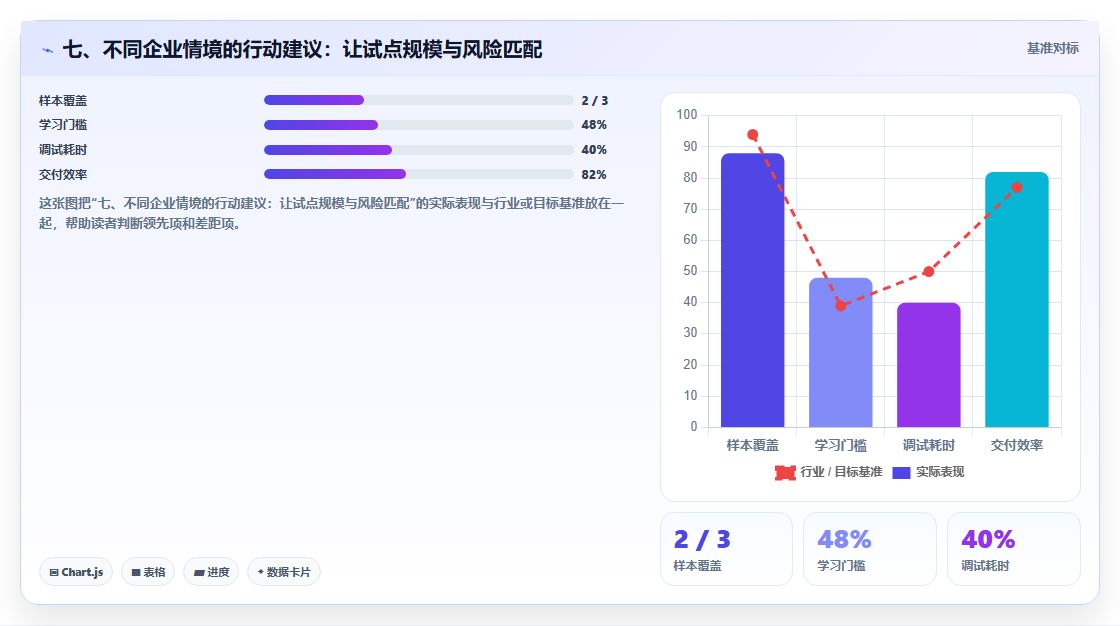Click the slide title 七、不同企业情境的行动建议
1120x626 pixels.
tap(302, 49)
